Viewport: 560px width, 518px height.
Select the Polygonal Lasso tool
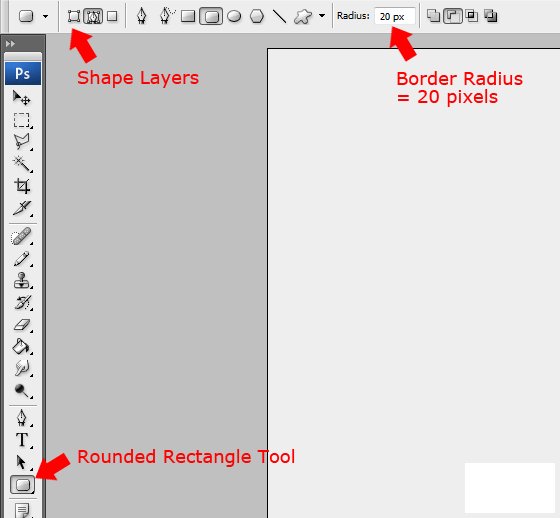click(x=22, y=142)
